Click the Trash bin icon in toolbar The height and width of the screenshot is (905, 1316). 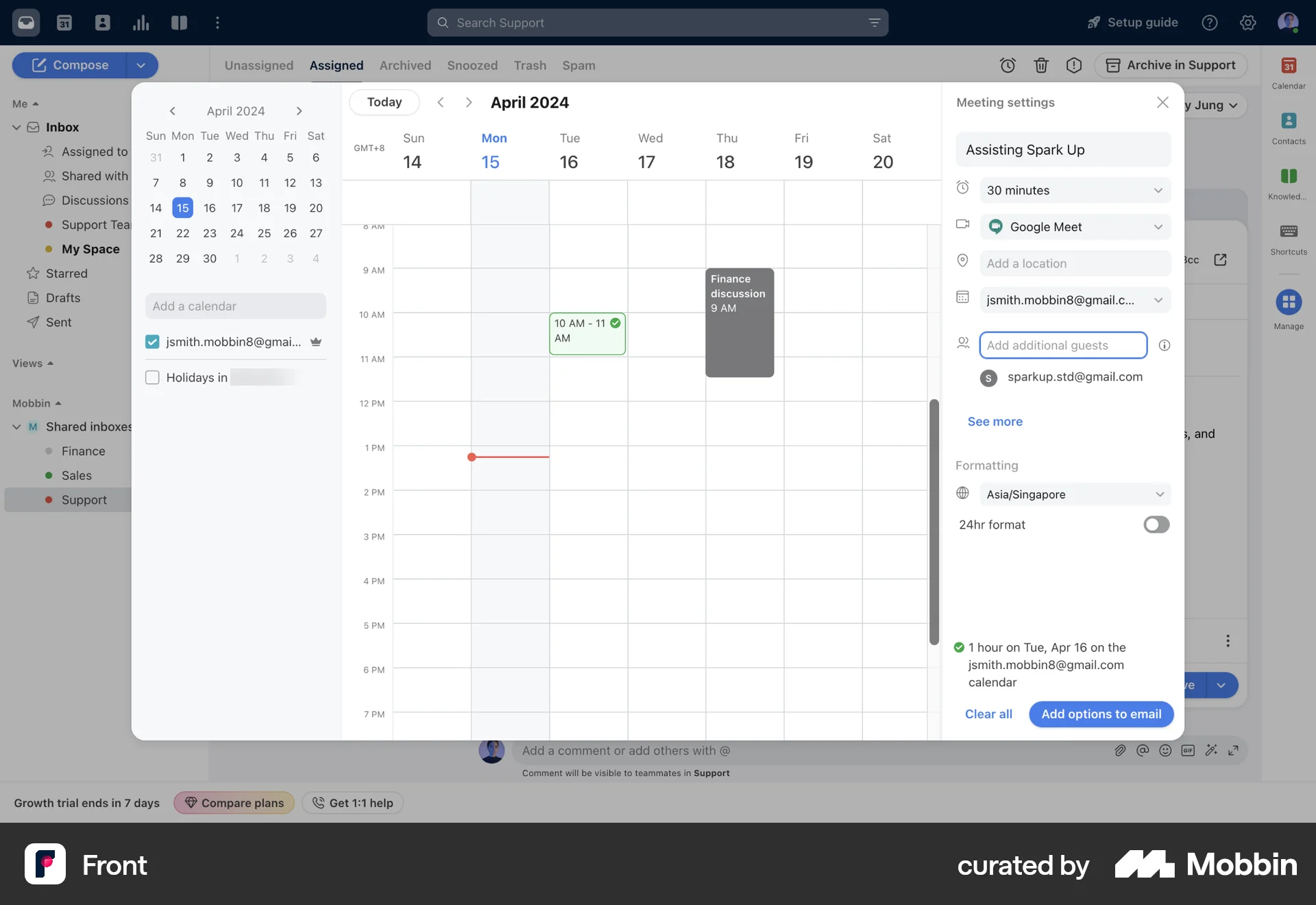click(x=1040, y=65)
